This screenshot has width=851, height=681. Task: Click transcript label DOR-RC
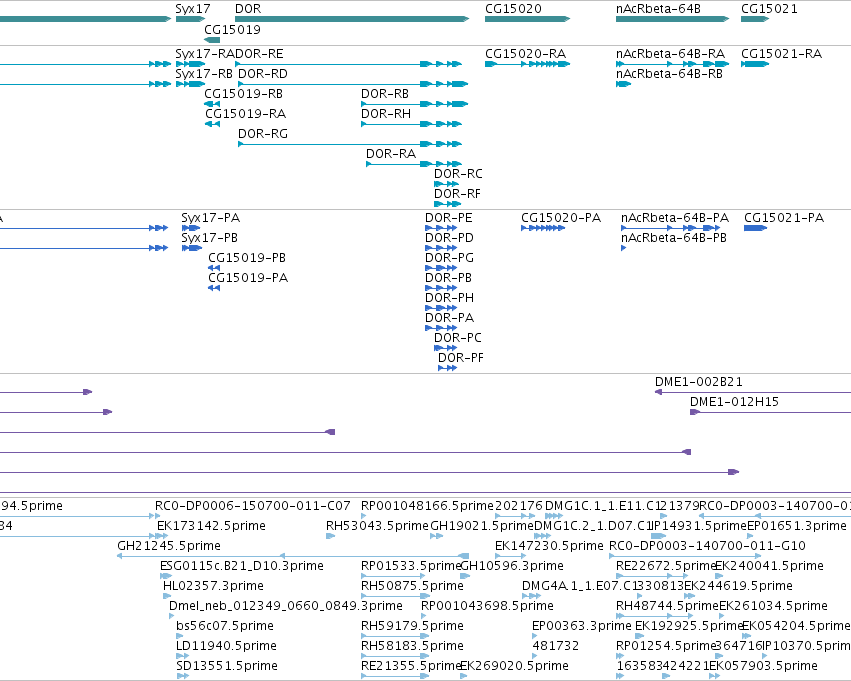tap(458, 174)
